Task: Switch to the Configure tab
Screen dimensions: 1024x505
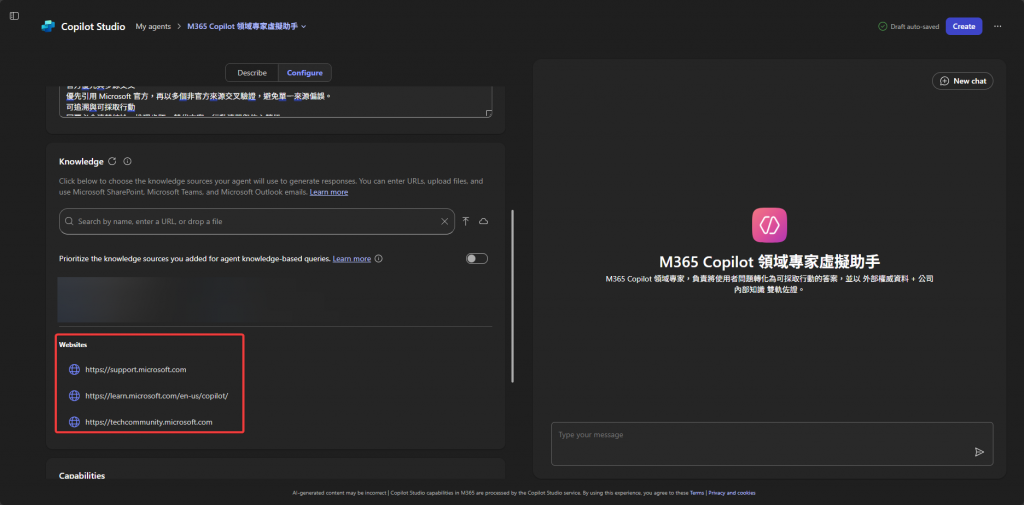Action: [x=305, y=73]
